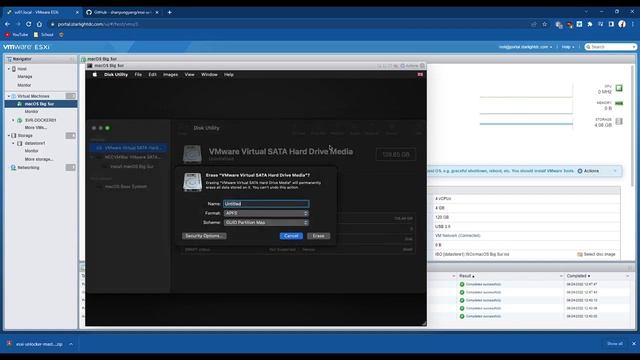Open the Apple menu in the VM
The width and height of the screenshot is (640, 360).
(95, 75)
